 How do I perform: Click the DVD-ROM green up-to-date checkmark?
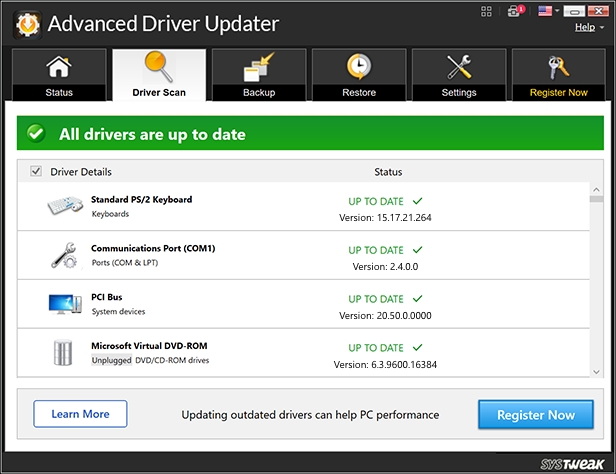tap(418, 348)
